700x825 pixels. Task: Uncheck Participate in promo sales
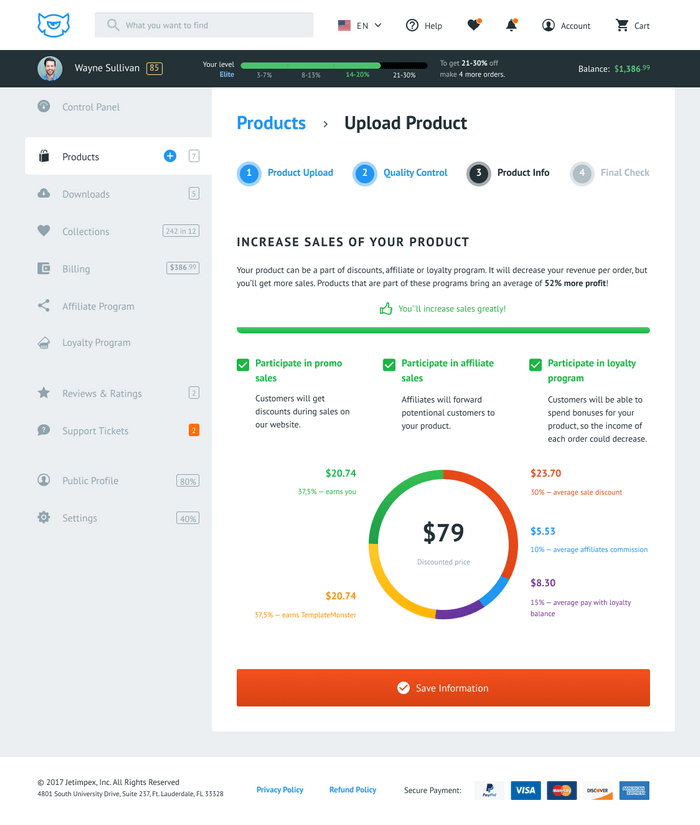pos(243,365)
